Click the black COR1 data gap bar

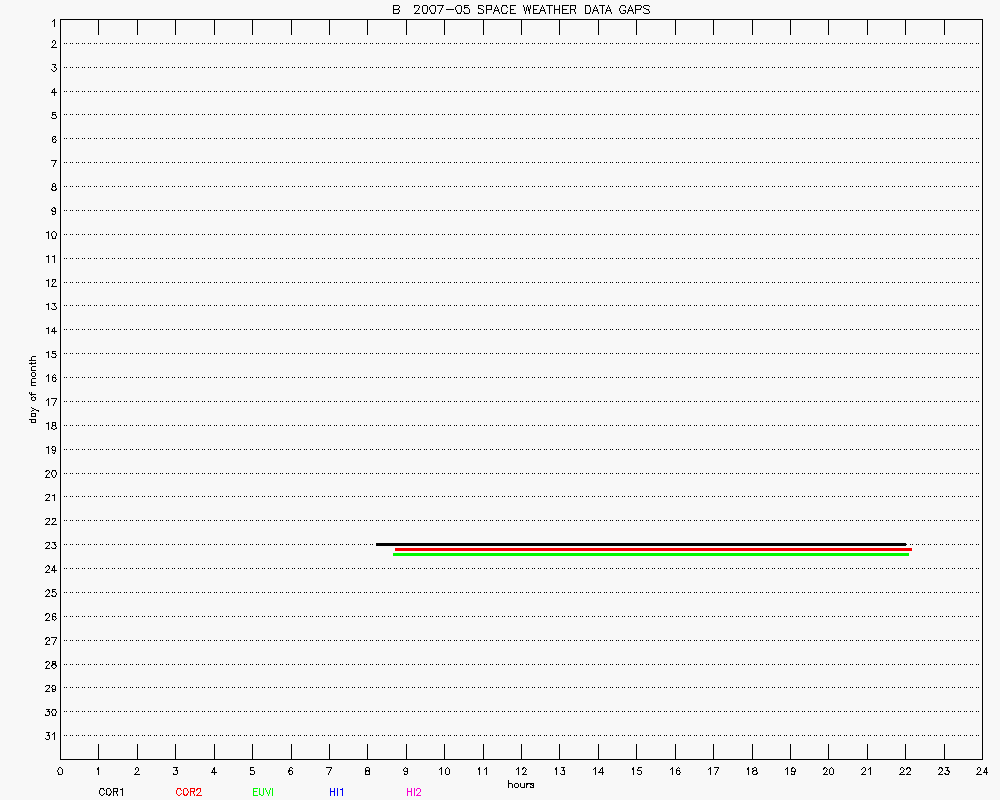[x=640, y=544]
